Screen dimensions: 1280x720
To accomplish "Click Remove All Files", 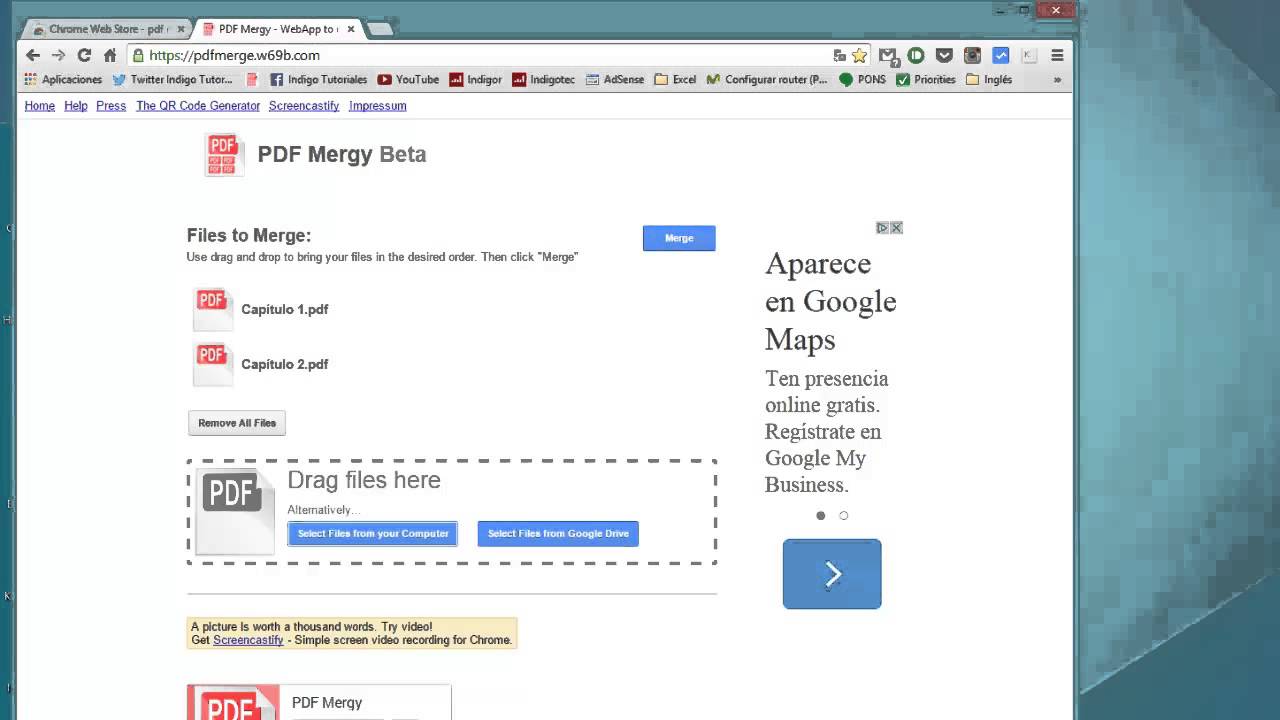I will coord(237,423).
